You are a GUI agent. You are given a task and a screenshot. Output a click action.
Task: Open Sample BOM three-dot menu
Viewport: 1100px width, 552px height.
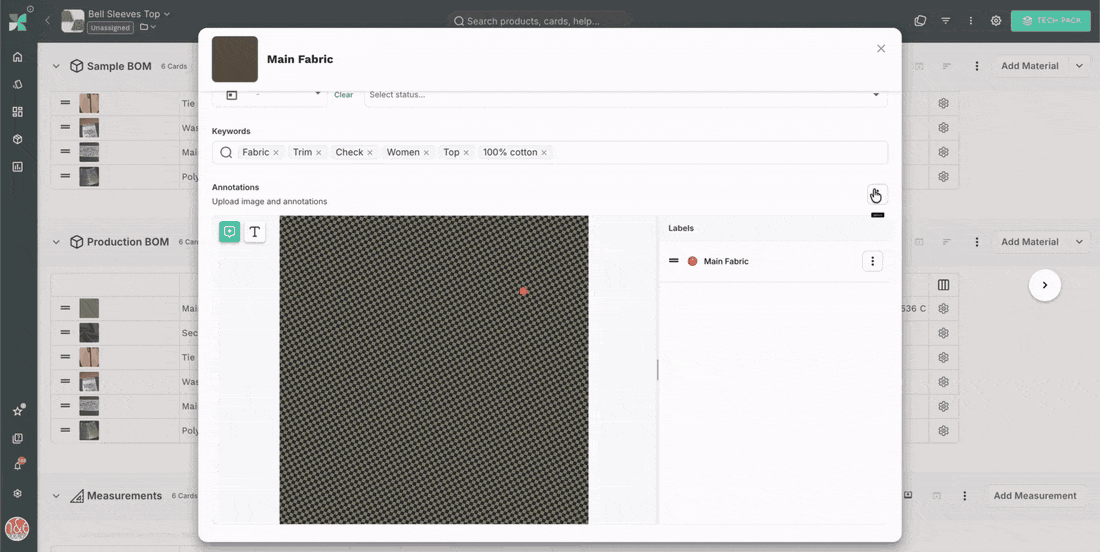977,66
